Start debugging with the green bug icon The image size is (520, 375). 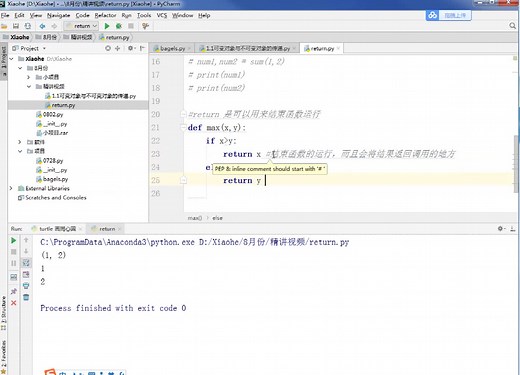click(118, 26)
